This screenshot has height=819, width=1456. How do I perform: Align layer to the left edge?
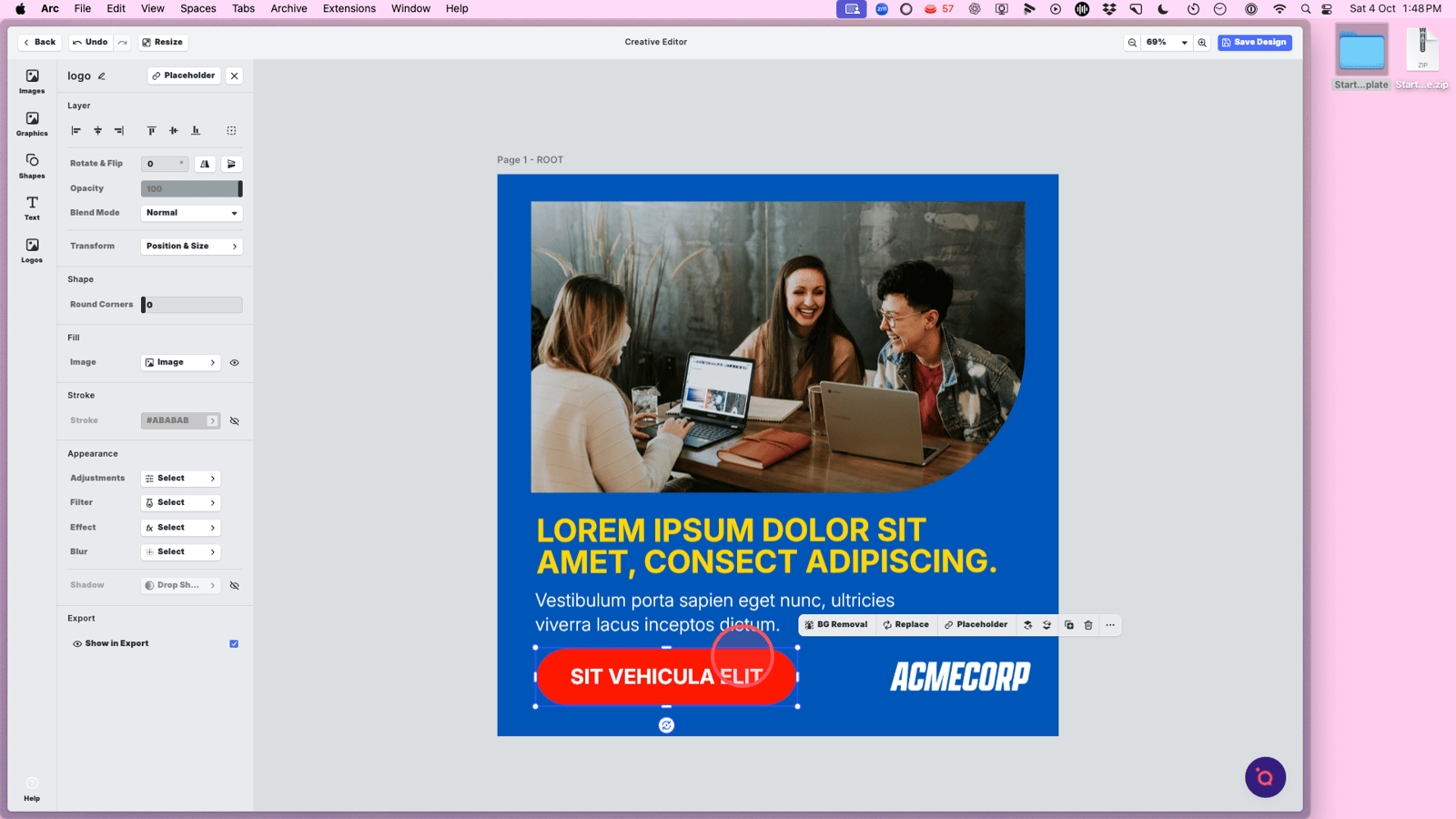(76, 131)
